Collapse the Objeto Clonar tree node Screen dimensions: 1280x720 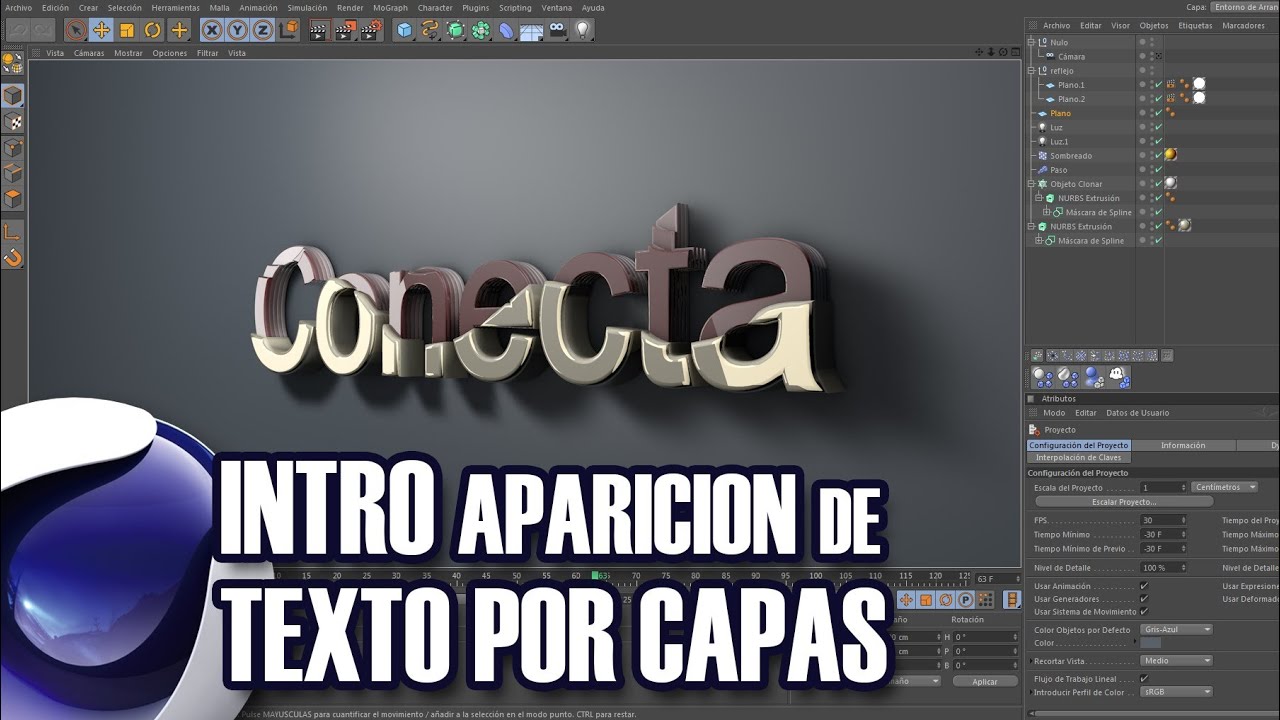tap(1031, 184)
